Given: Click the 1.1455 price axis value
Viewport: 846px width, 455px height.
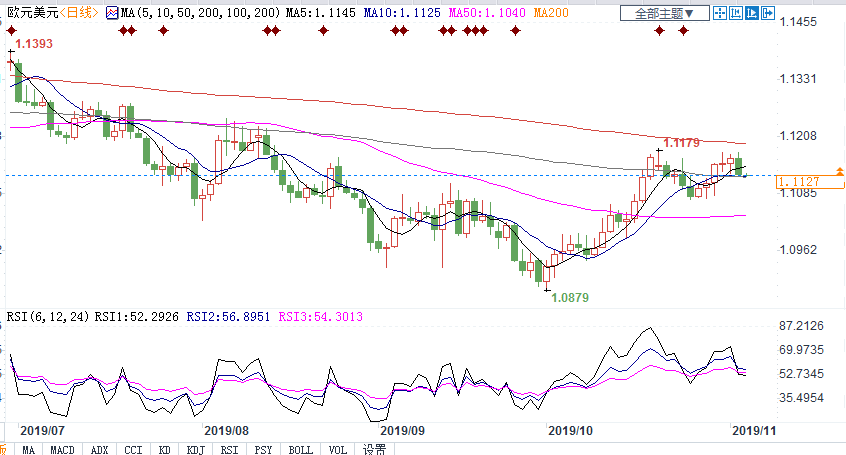Looking at the screenshot, I should pos(799,22).
